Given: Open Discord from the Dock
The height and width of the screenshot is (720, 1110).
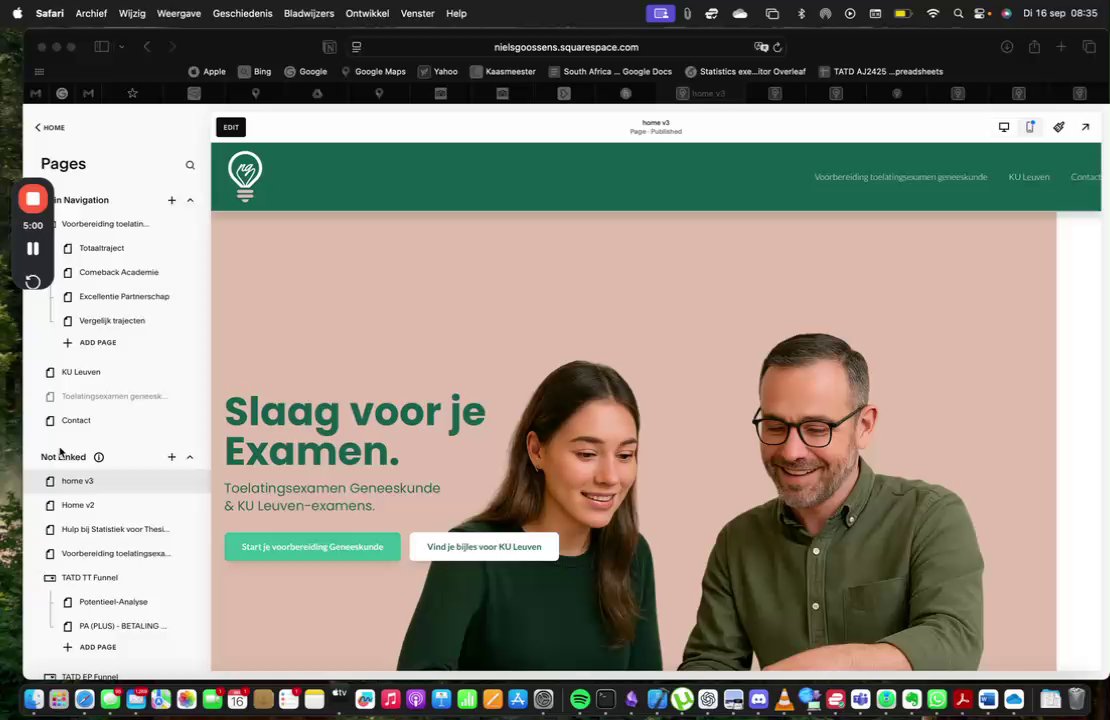Looking at the screenshot, I should [x=758, y=699].
